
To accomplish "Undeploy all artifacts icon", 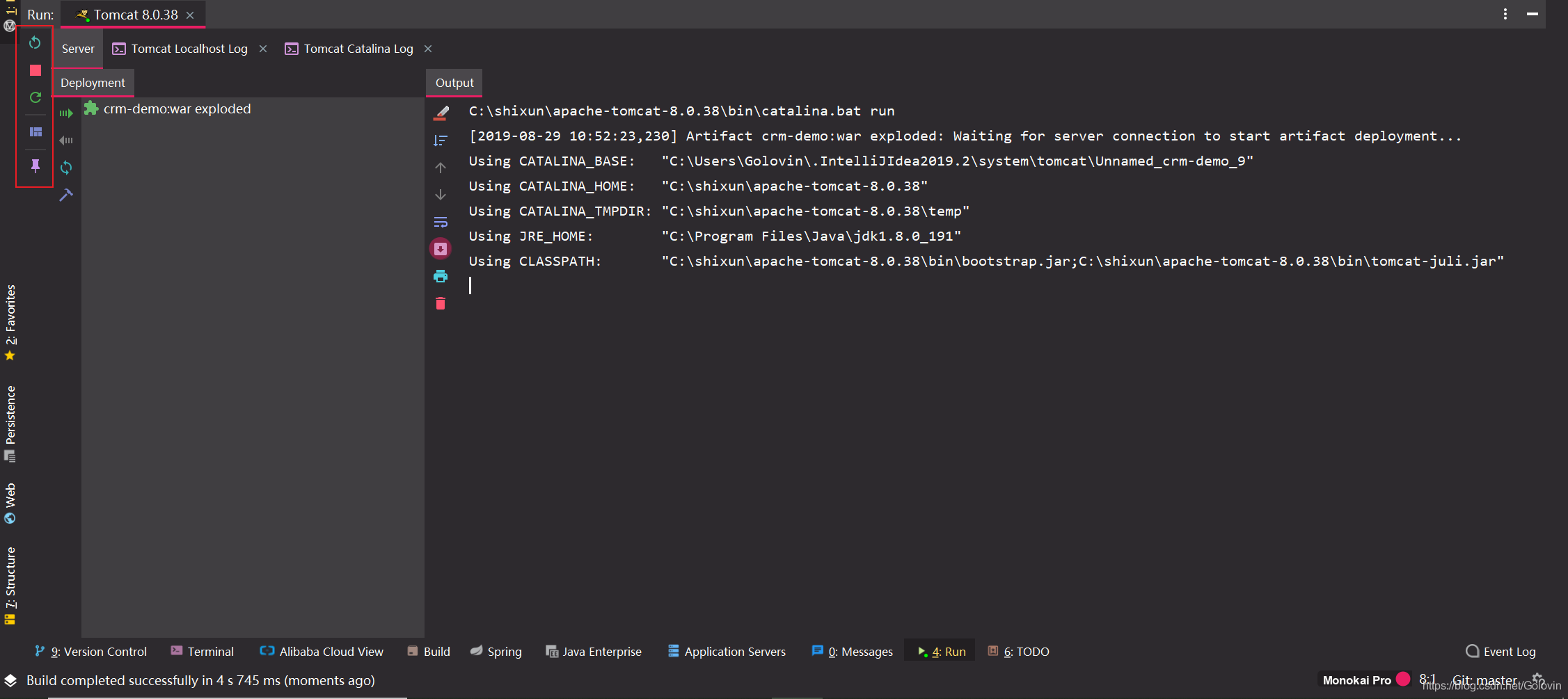I will click(x=66, y=140).
